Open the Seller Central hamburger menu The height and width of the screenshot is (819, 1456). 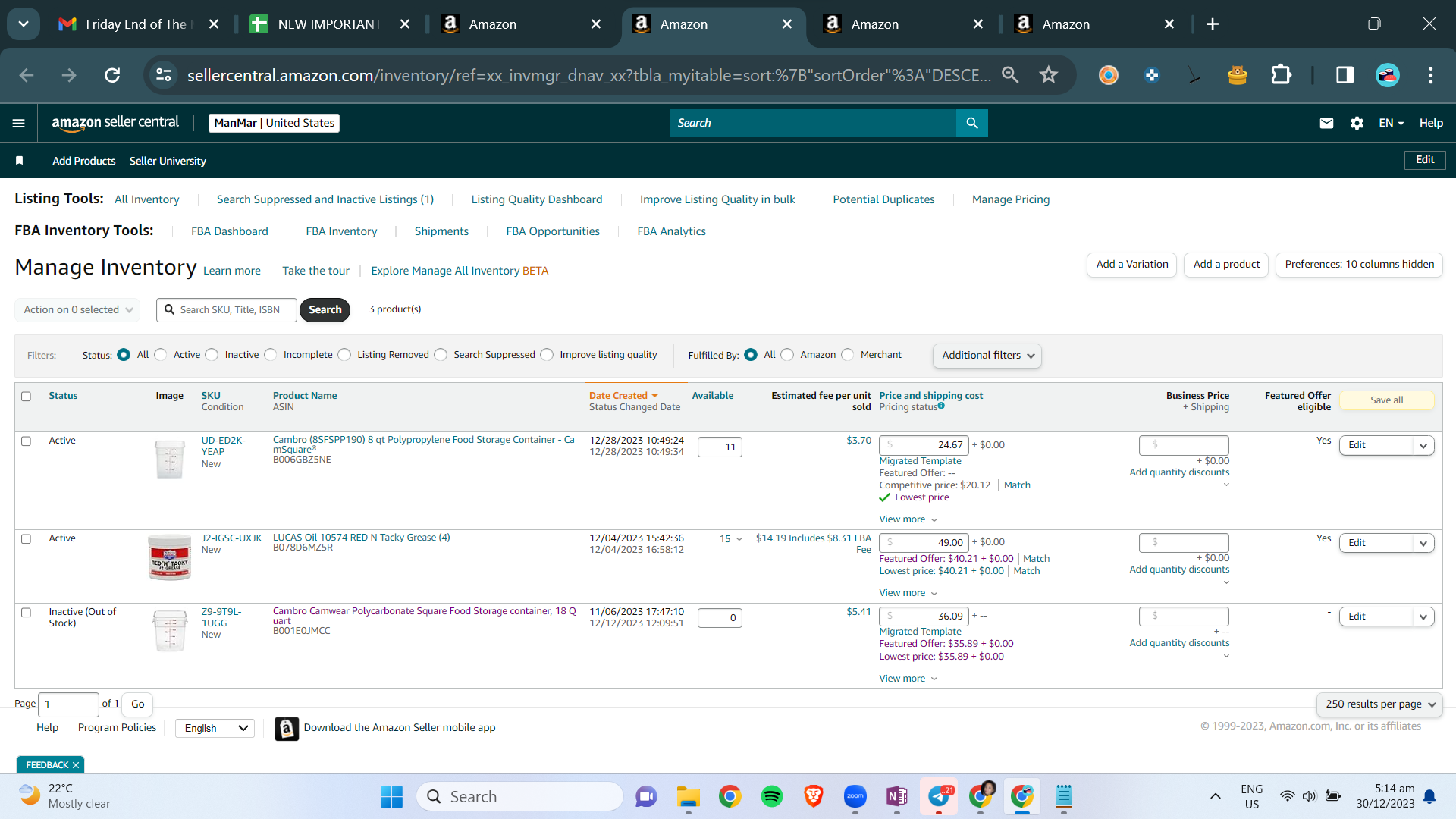(19, 123)
